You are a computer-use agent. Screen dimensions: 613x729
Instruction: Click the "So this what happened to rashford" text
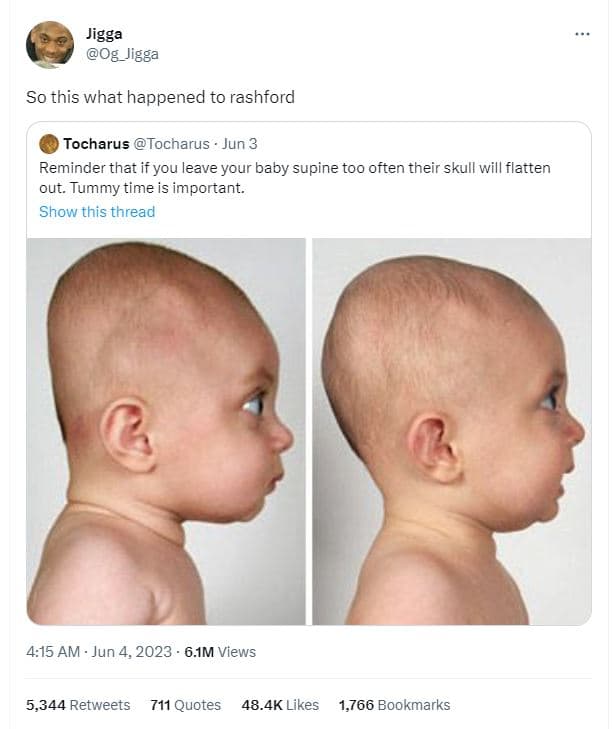click(x=160, y=98)
